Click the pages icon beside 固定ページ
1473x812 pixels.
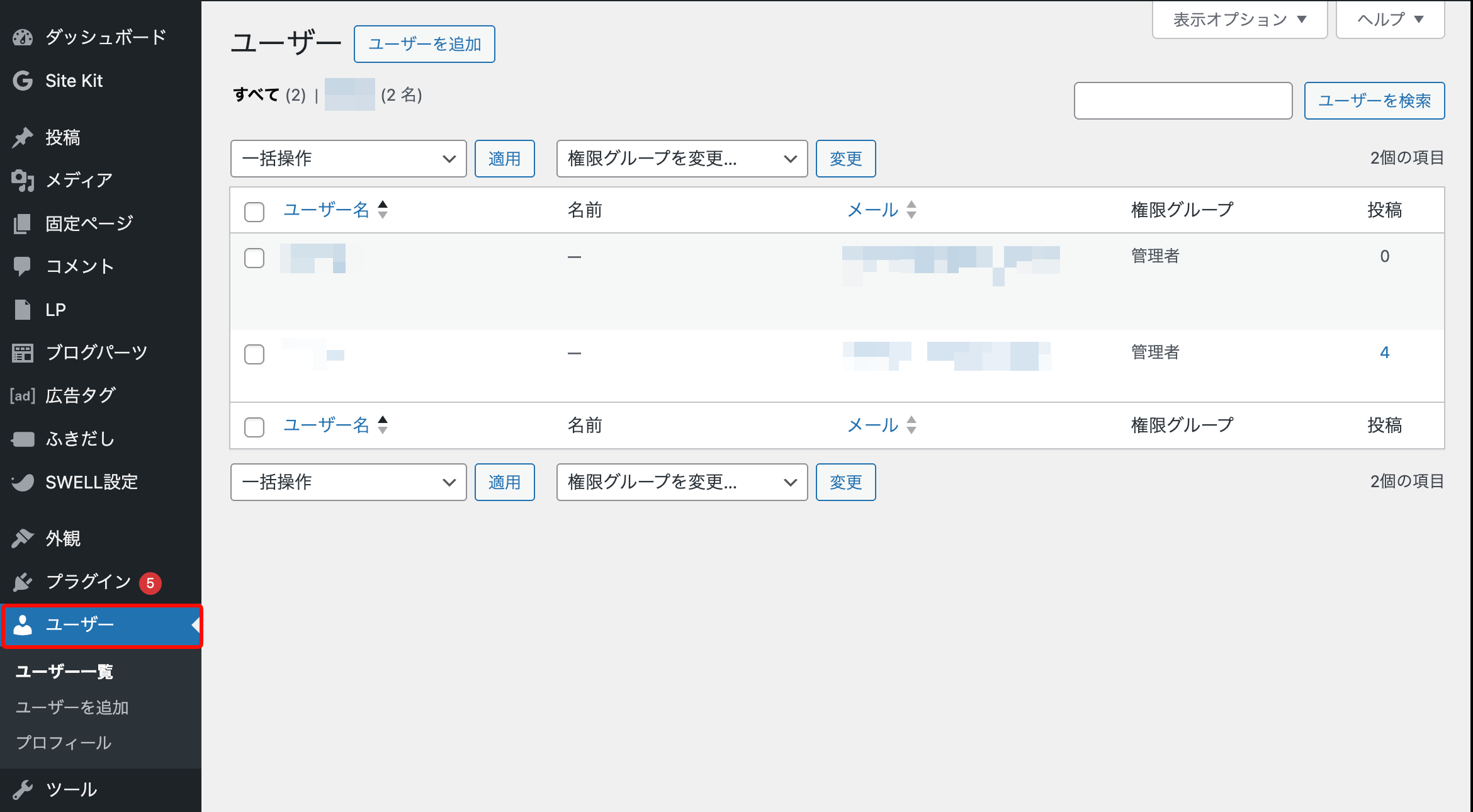click(x=23, y=223)
